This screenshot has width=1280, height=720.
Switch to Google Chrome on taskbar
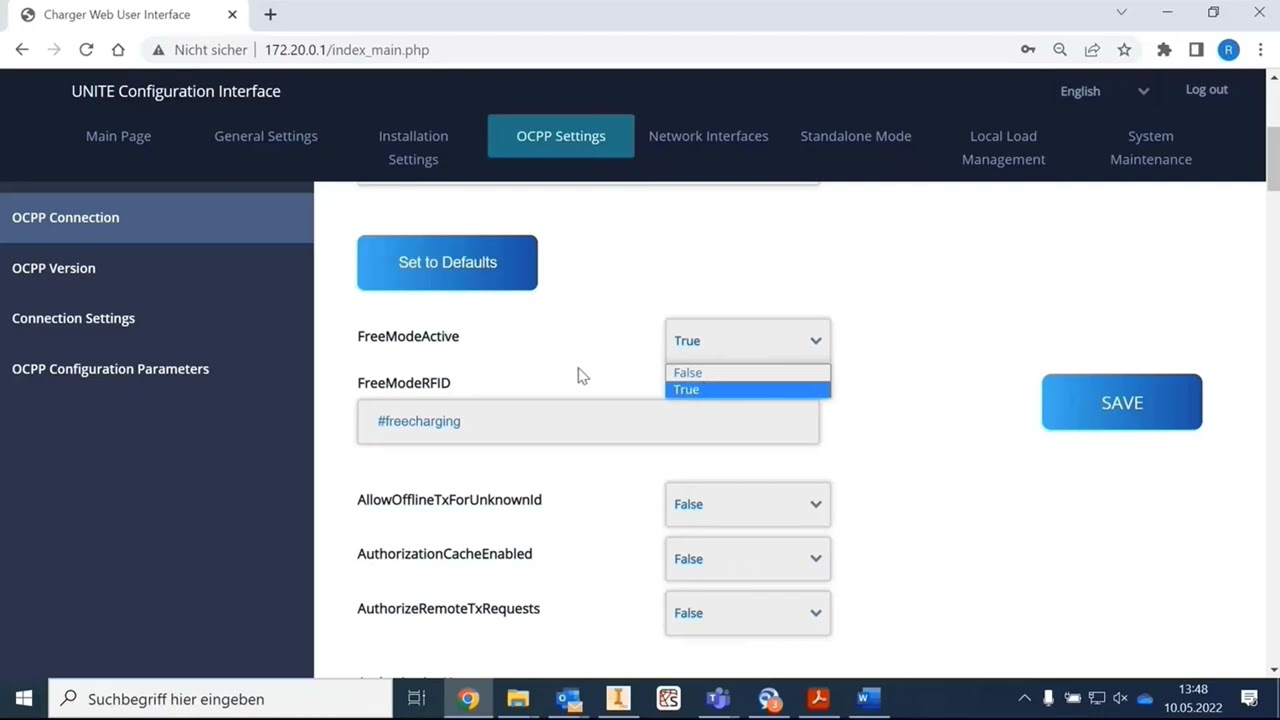tap(468, 699)
